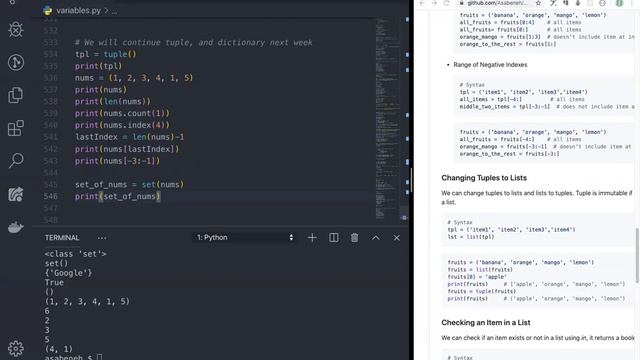Close the terminal panel with X

pyautogui.click(x=396, y=238)
